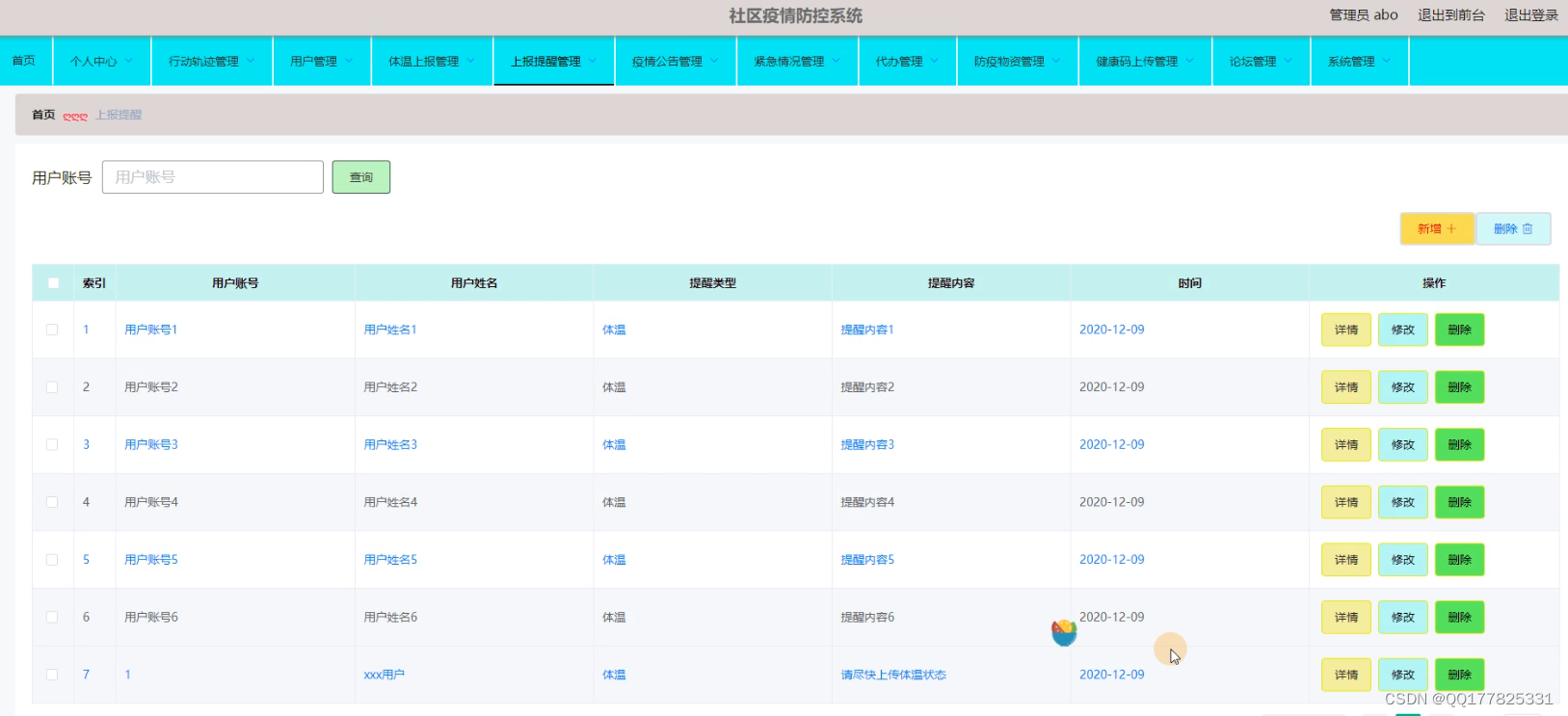Viewport: 1568px width, 716px height.
Task: Check the checkbox for row 用户账号1
Action: coord(52,330)
